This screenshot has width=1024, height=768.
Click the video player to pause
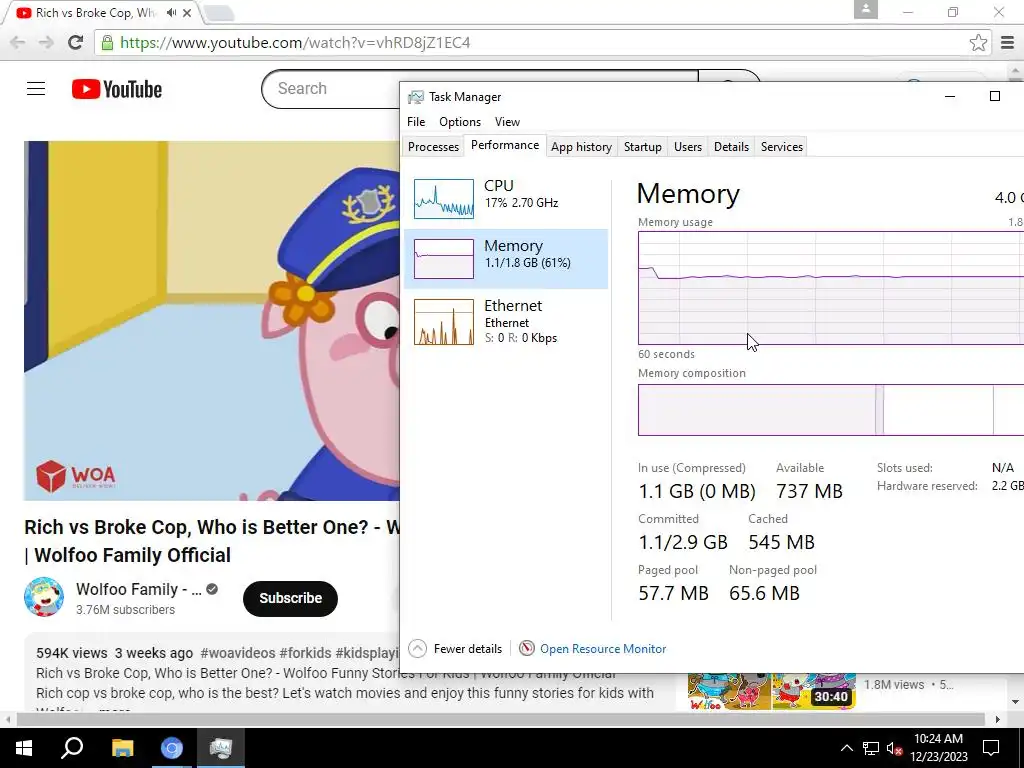click(212, 321)
